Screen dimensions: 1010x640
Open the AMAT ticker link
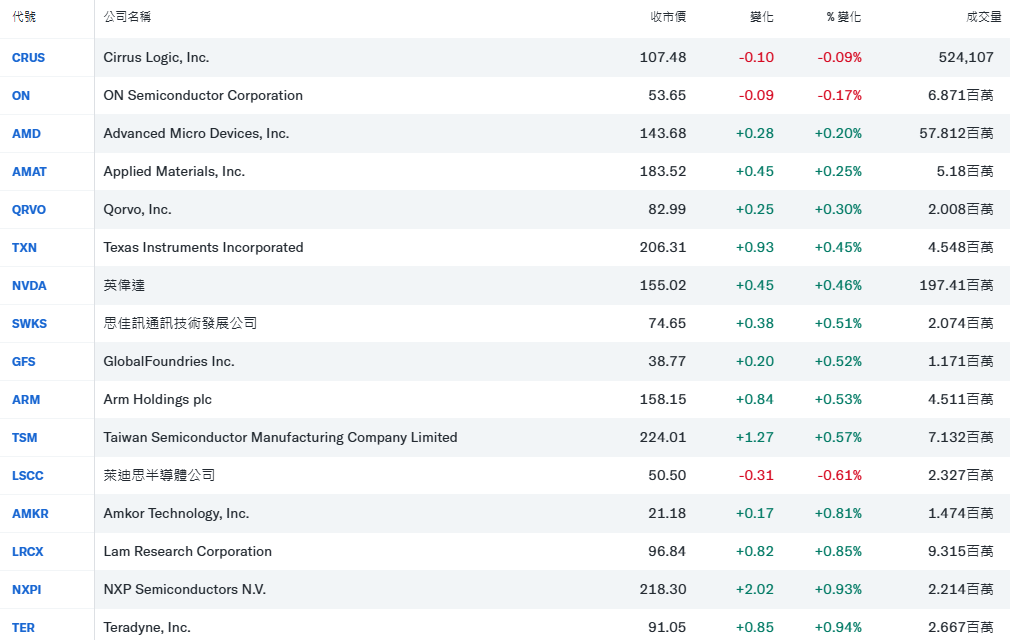[x=29, y=171]
